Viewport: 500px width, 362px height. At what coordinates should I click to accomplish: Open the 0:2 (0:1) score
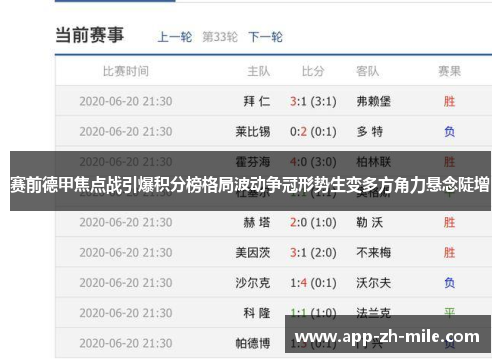[x=313, y=132]
